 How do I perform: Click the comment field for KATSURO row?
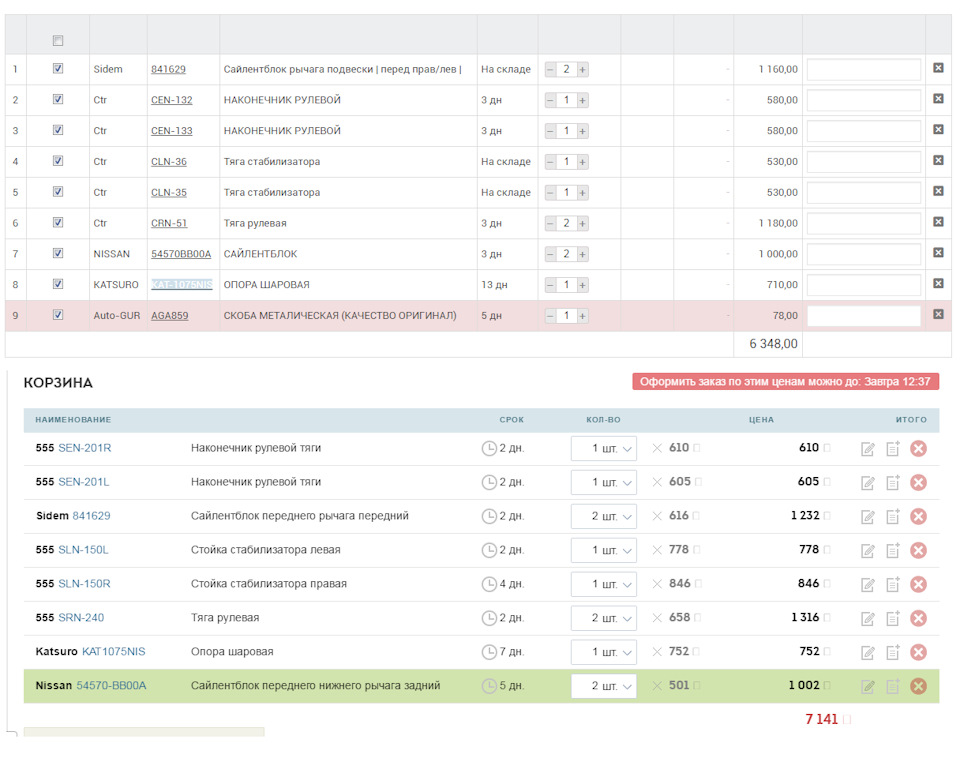pyautogui.click(x=864, y=285)
